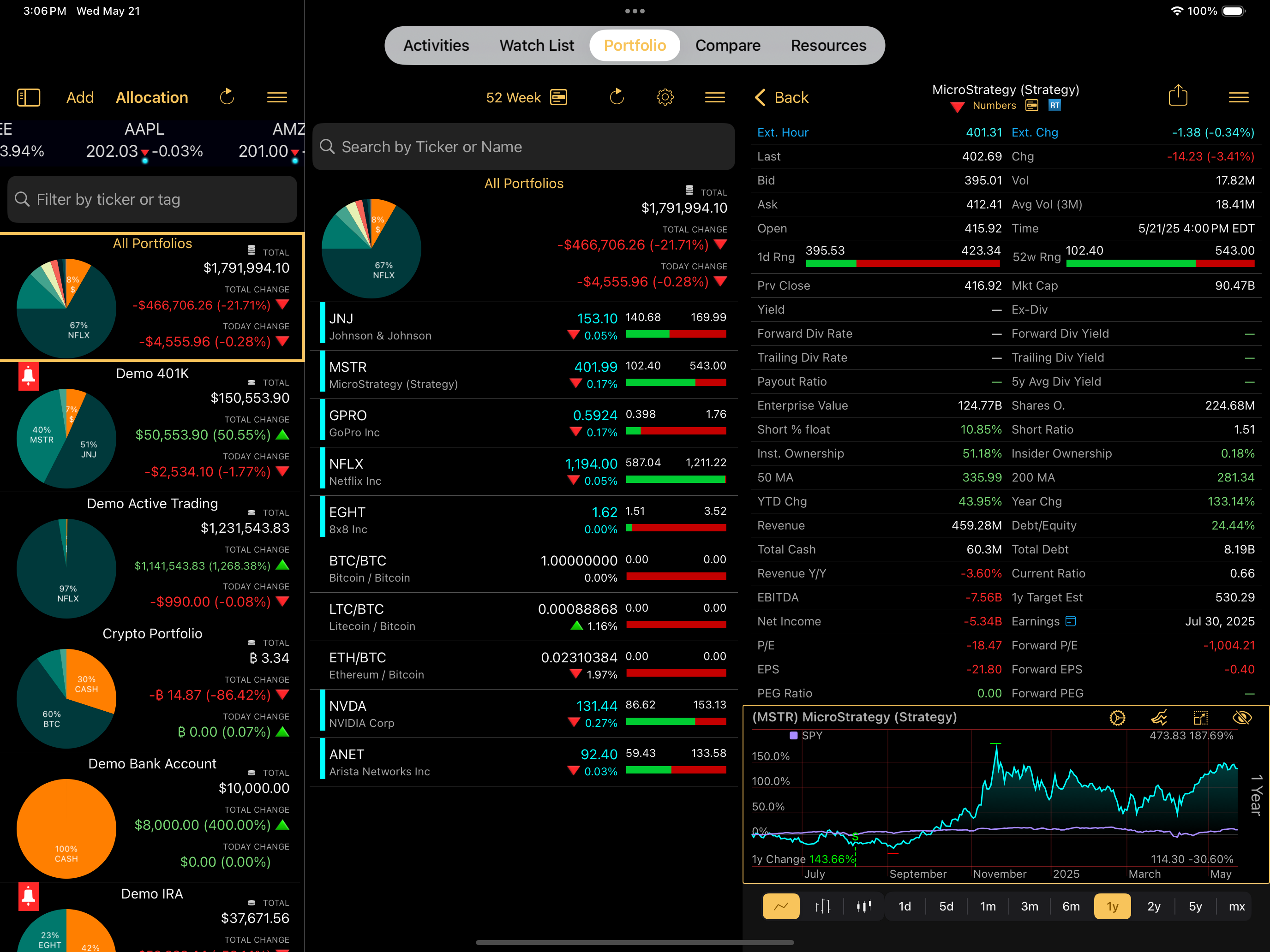This screenshot has width=1270, height=952.
Task: Open the 52 Week column selector
Action: [x=513, y=98]
